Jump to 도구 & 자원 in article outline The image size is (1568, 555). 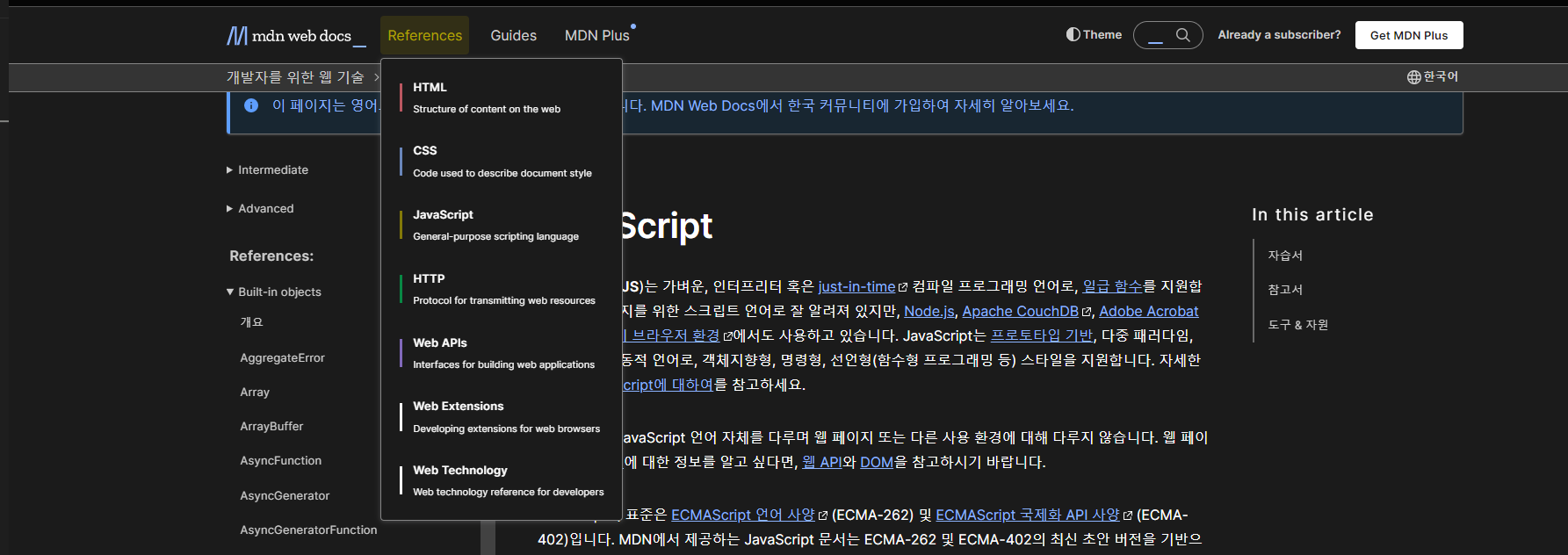coord(1298,325)
